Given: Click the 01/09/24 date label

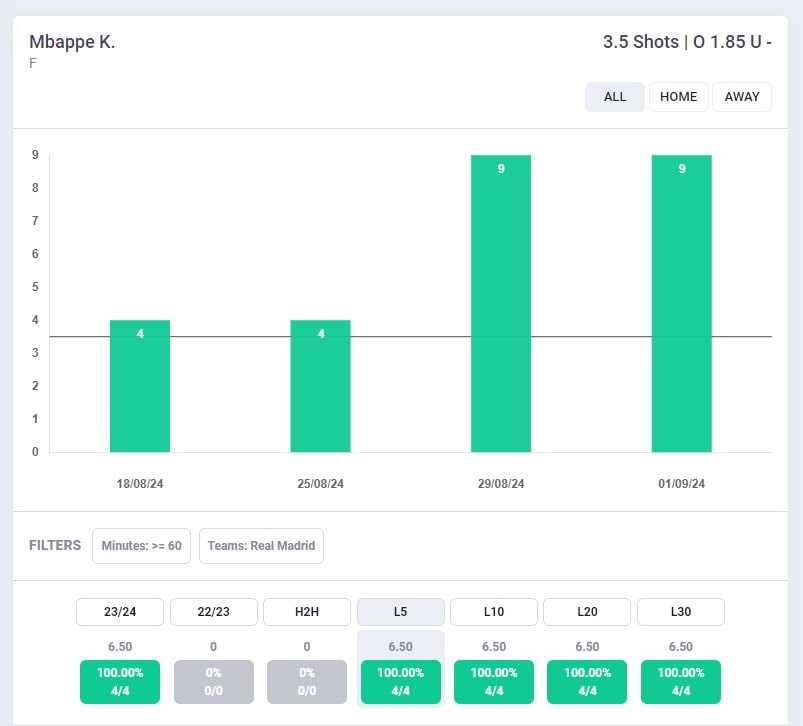Looking at the screenshot, I should pos(682,484).
